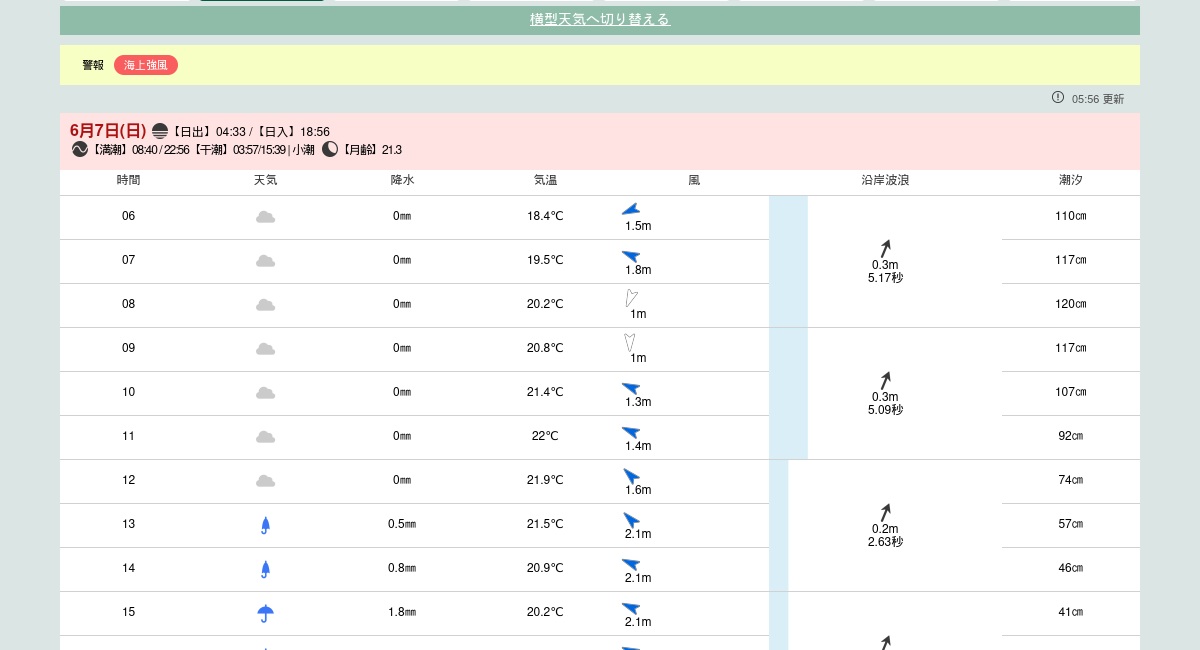Click the cloudy icon in the 12 row
This screenshot has width=1200, height=650.
click(x=265, y=481)
